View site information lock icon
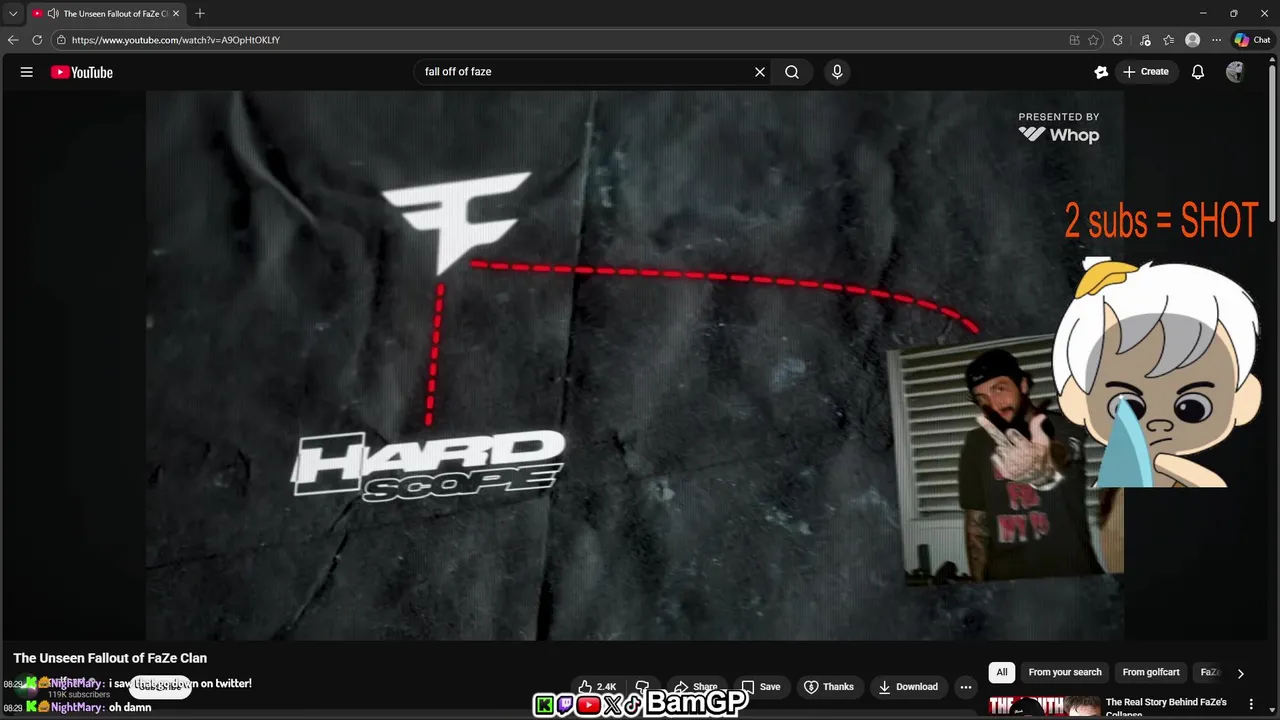The width and height of the screenshot is (1280, 720). tap(61, 40)
